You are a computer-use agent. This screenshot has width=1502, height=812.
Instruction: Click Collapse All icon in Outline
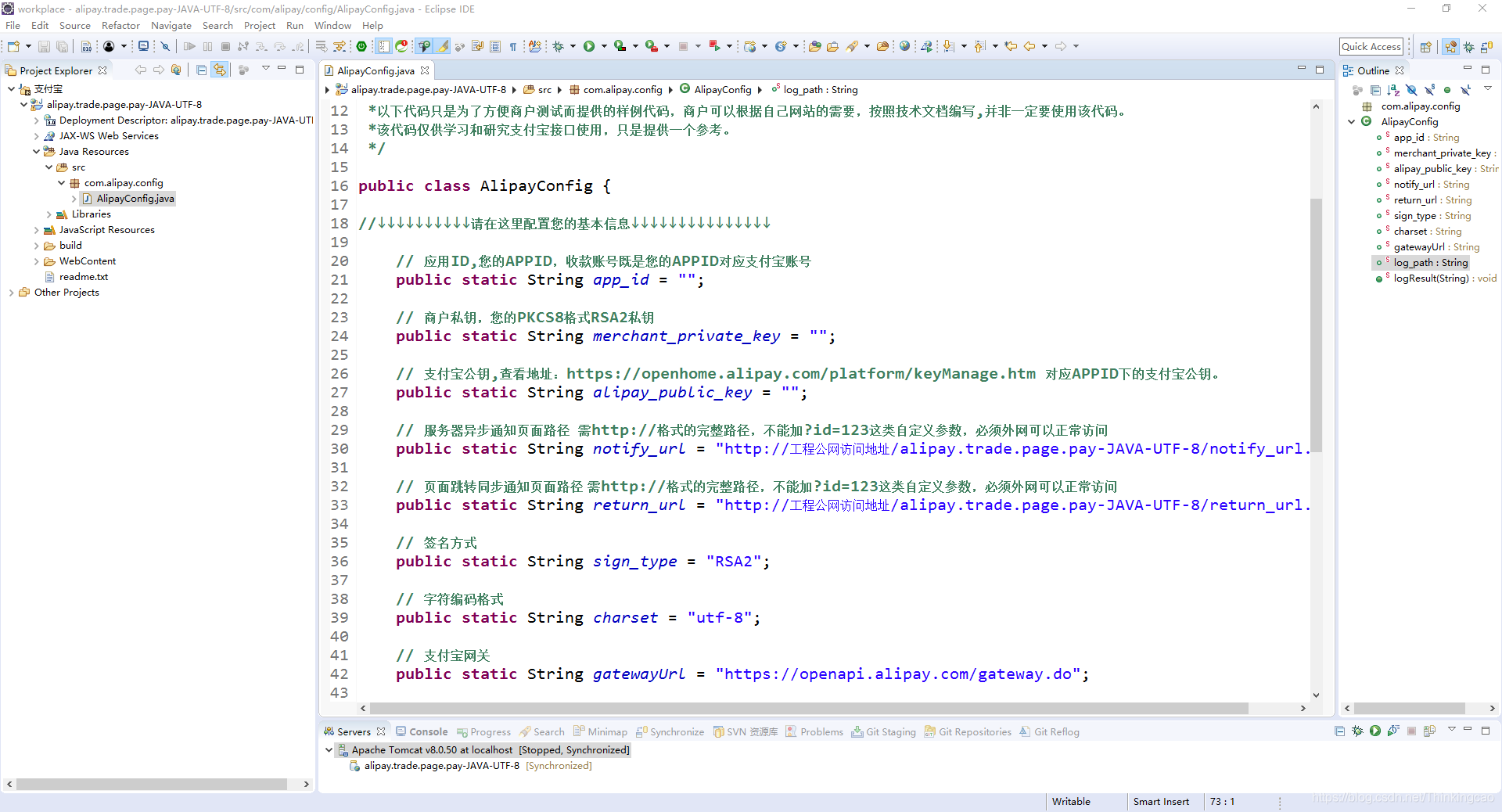1375,90
